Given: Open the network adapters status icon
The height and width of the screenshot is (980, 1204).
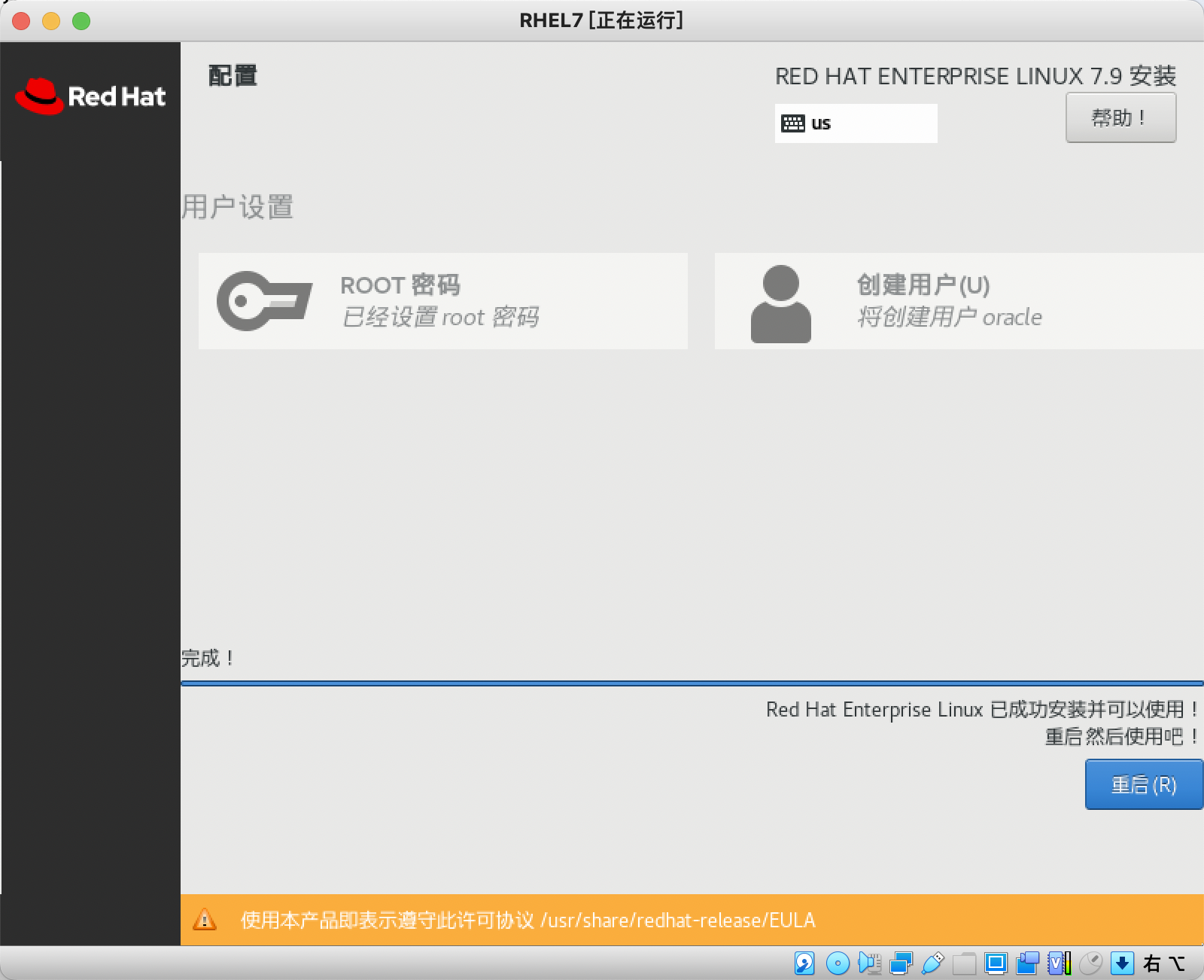Looking at the screenshot, I should tap(901, 963).
